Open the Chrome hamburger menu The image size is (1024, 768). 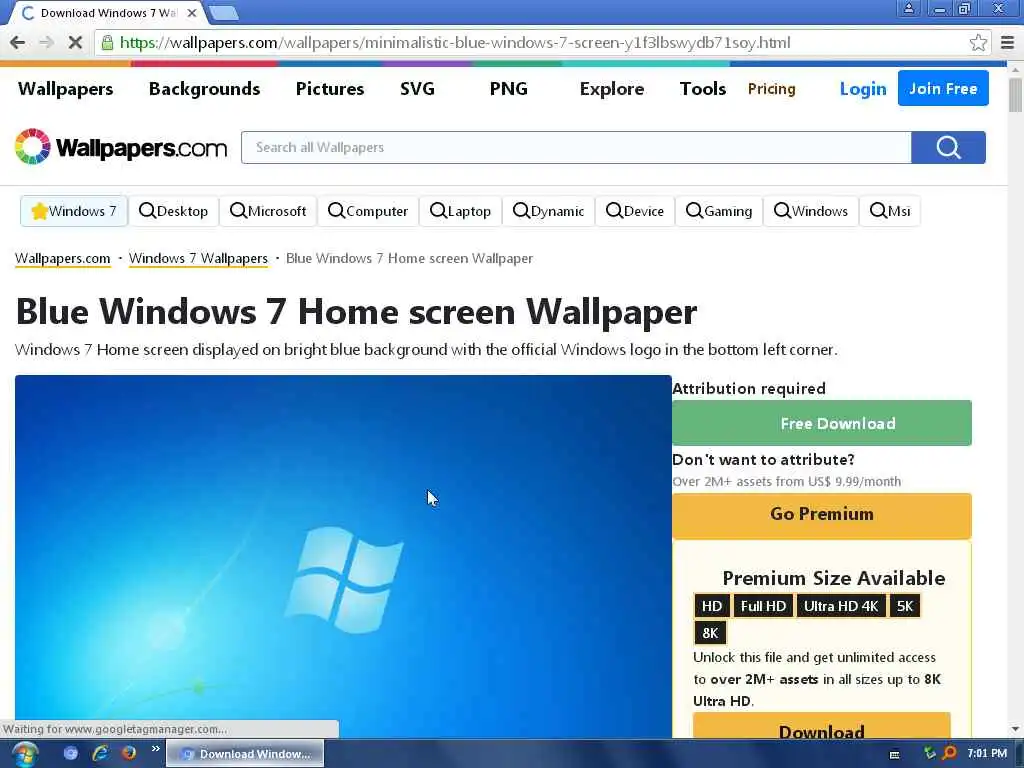click(x=1007, y=43)
